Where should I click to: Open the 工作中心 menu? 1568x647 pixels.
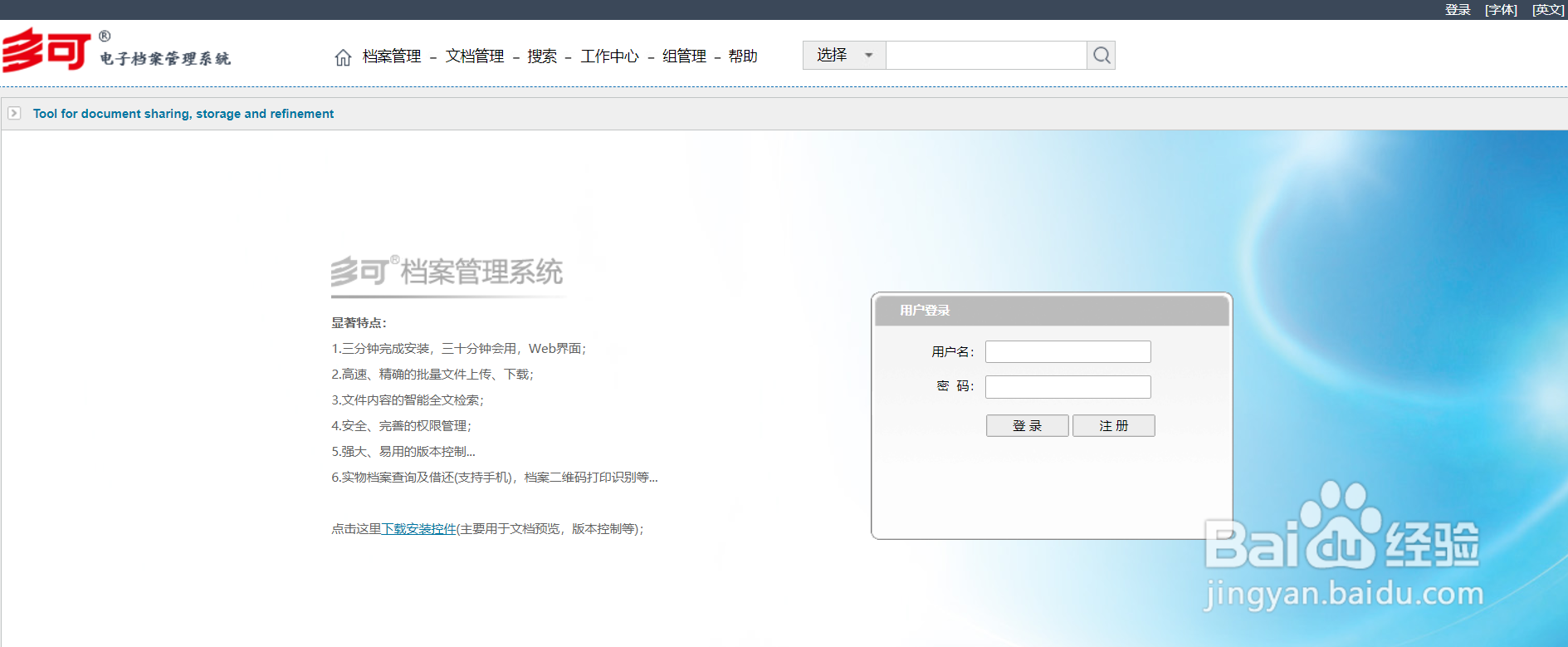tap(610, 56)
